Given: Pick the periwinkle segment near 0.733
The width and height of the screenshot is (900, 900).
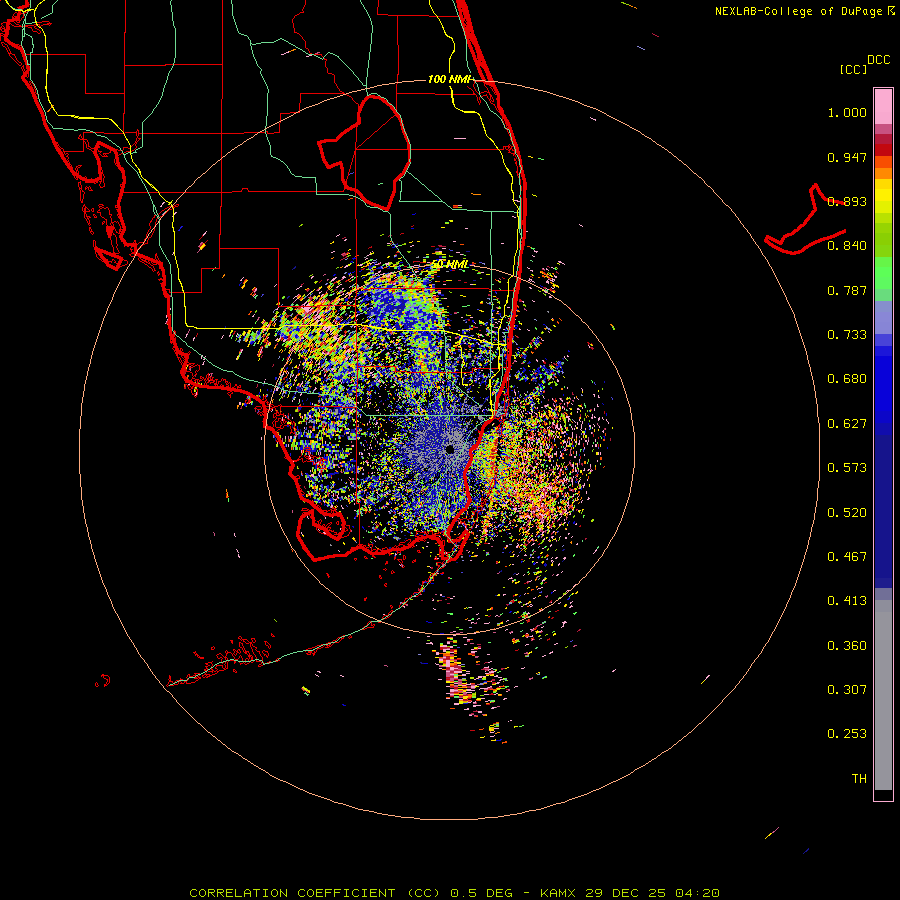Looking at the screenshot, I should [883, 319].
